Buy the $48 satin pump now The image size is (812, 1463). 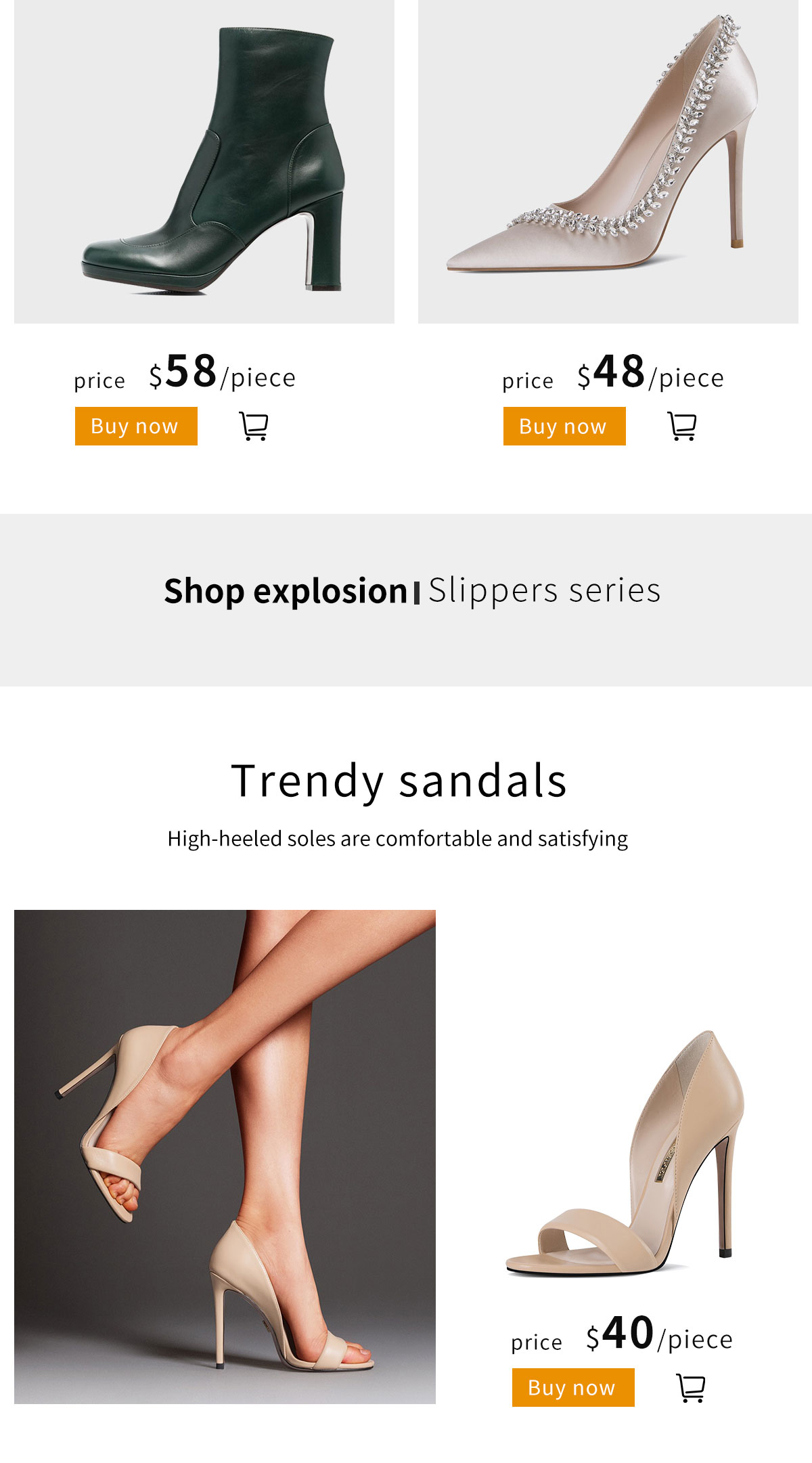[564, 427]
